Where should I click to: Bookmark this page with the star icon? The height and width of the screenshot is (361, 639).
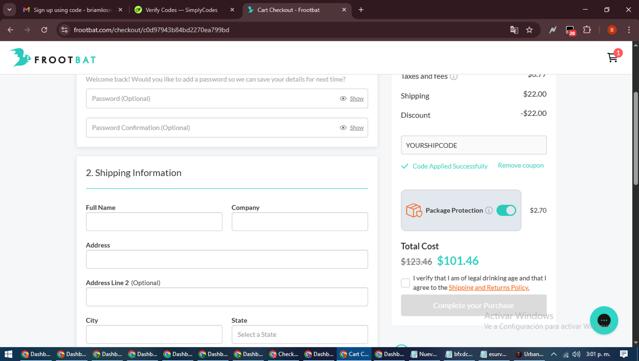click(x=529, y=30)
